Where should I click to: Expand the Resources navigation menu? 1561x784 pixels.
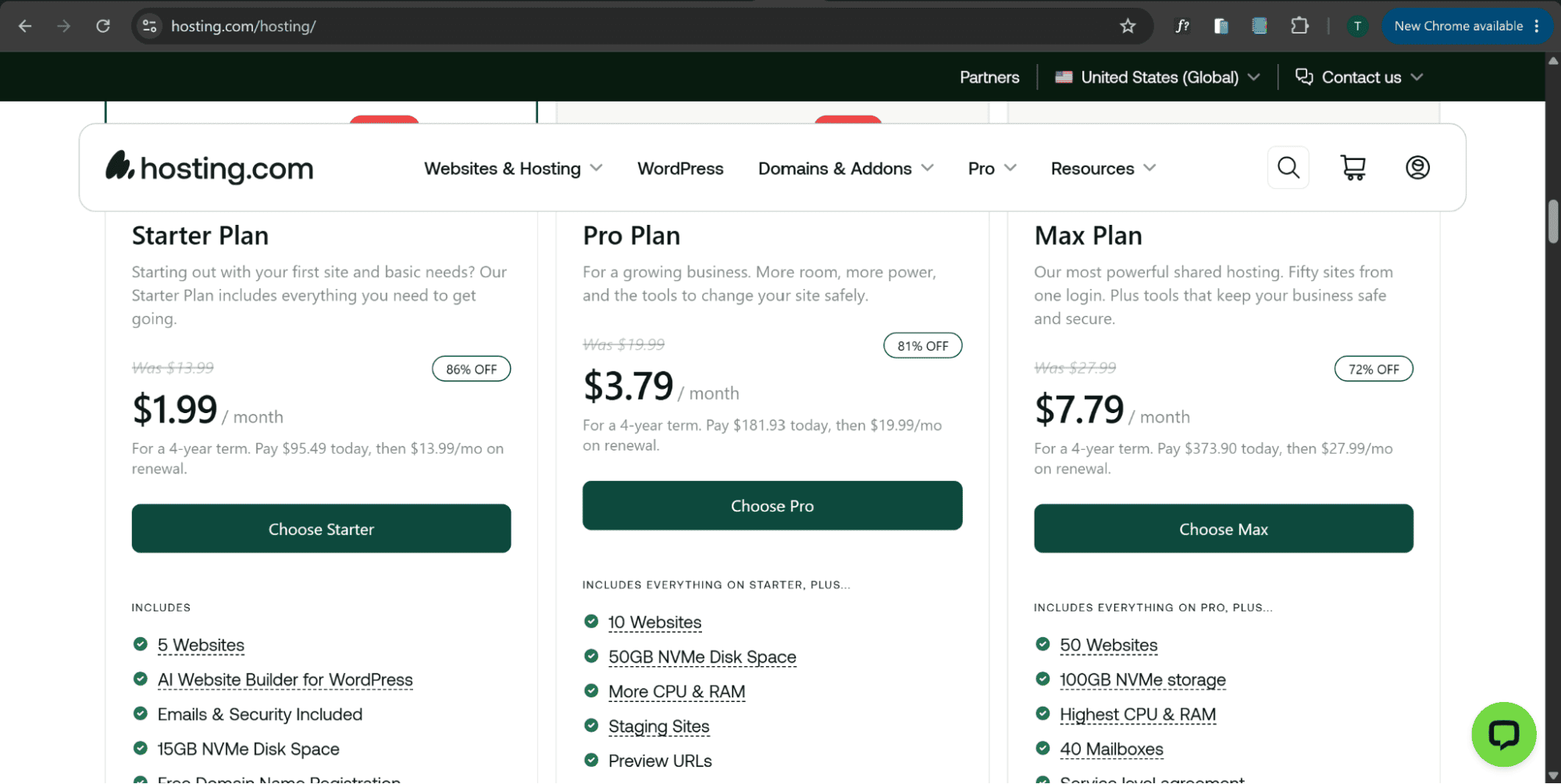pyautogui.click(x=1103, y=169)
